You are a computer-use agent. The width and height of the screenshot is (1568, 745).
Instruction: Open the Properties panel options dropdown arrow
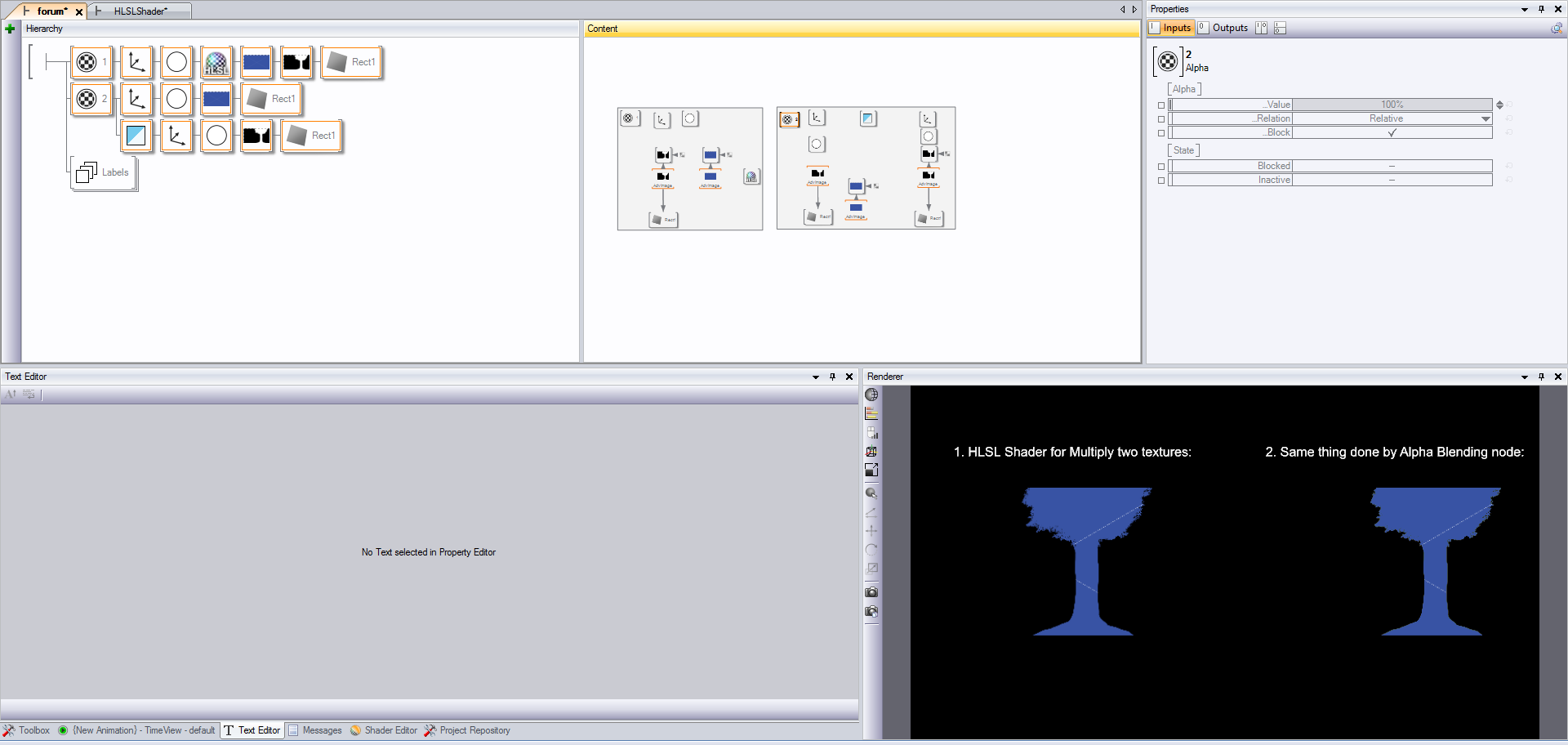coord(1524,10)
